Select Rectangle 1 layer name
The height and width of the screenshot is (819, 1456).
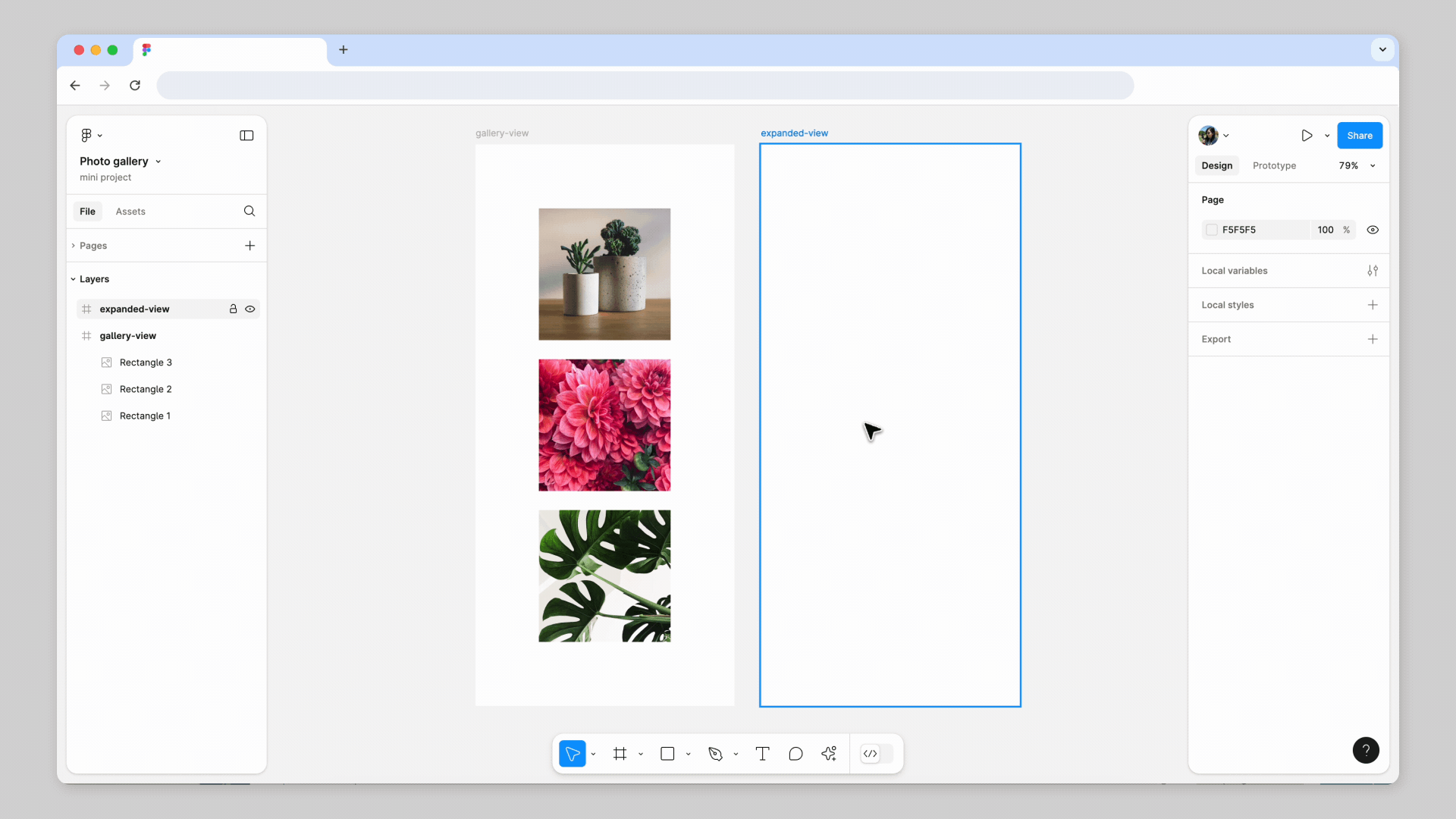(x=145, y=416)
